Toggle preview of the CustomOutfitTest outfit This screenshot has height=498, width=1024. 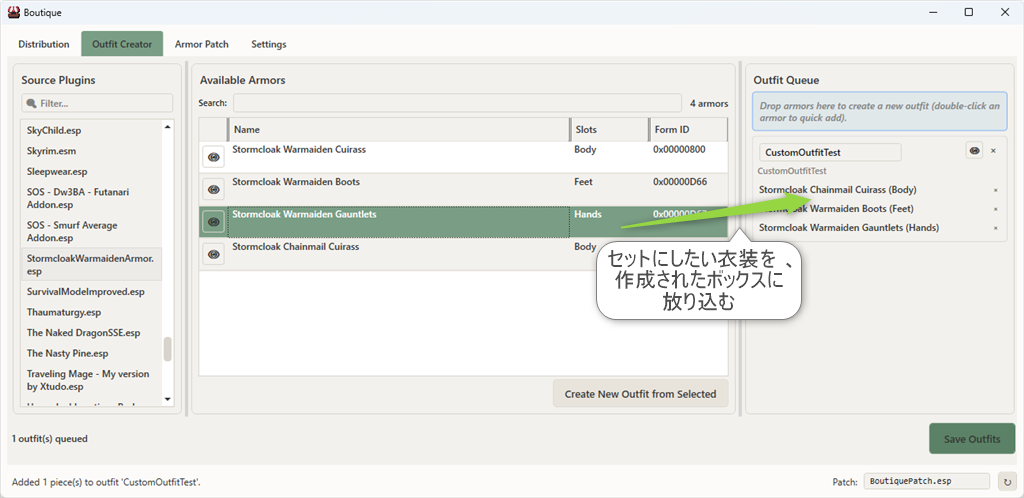(x=973, y=151)
